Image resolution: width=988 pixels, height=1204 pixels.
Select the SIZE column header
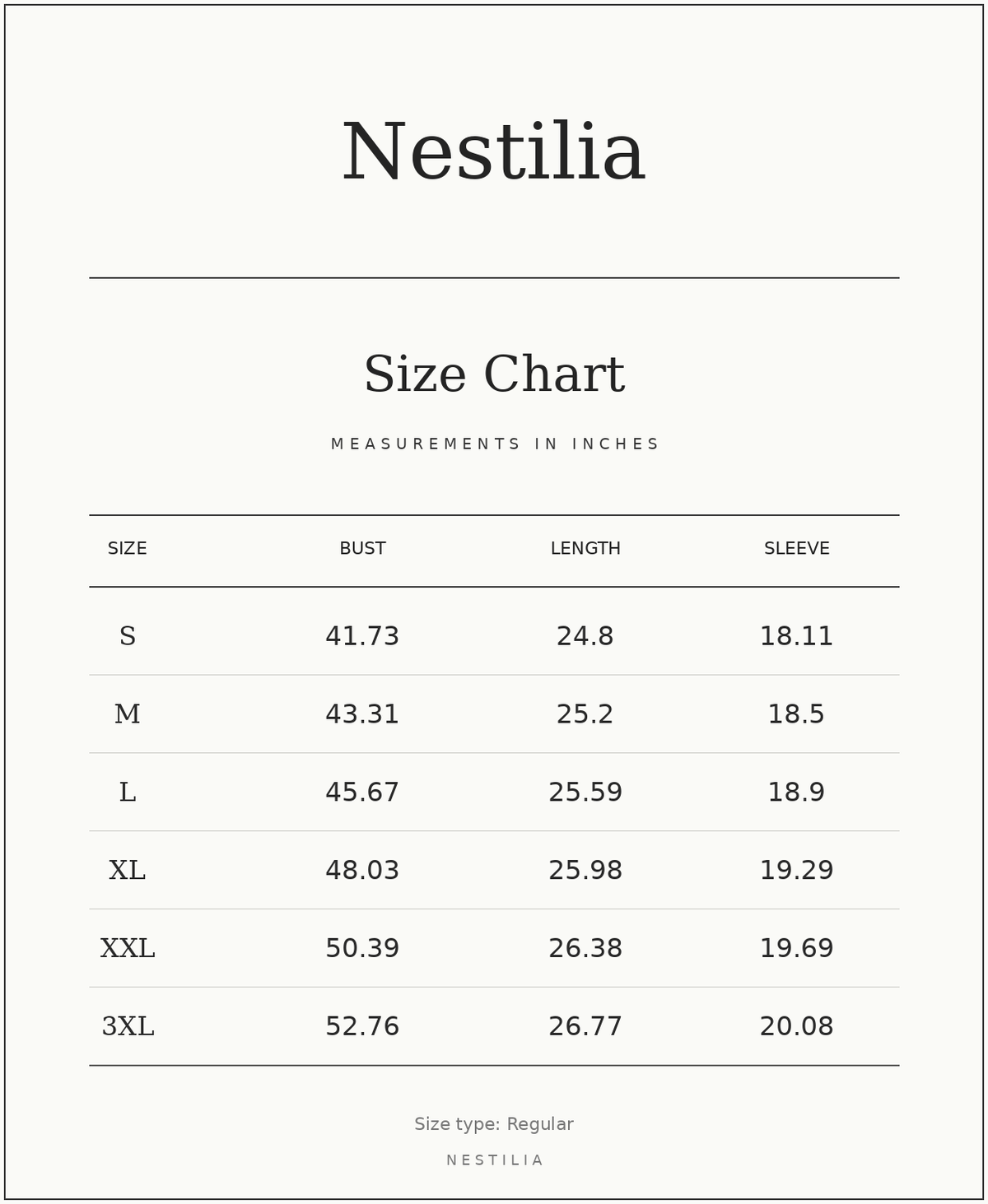coord(128,549)
